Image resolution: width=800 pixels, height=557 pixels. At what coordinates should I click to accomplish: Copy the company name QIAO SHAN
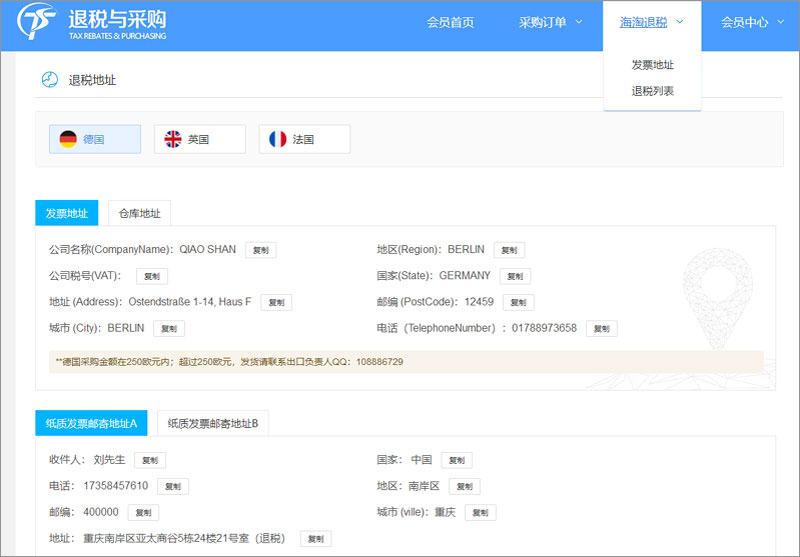pos(261,250)
